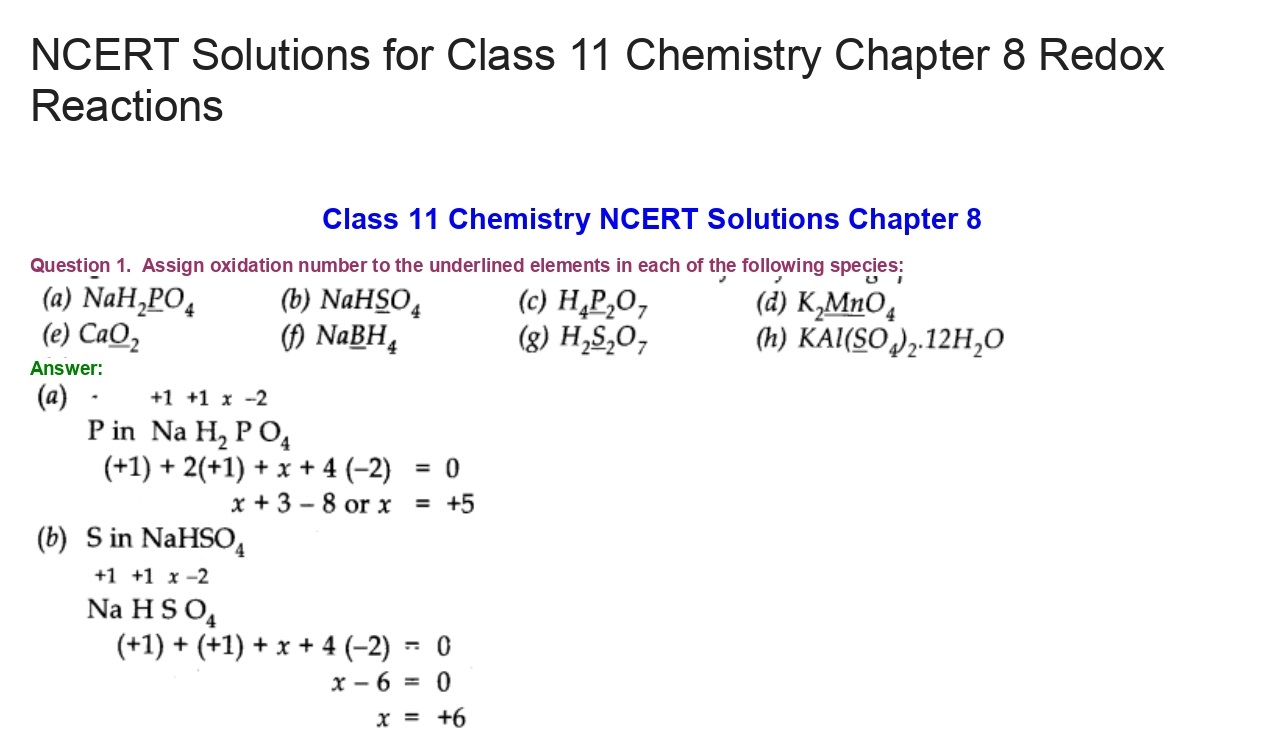Image resolution: width=1275 pixels, height=733 pixels.
Task: Click the 'S in NaHSO4' answer line
Action: coord(165,540)
